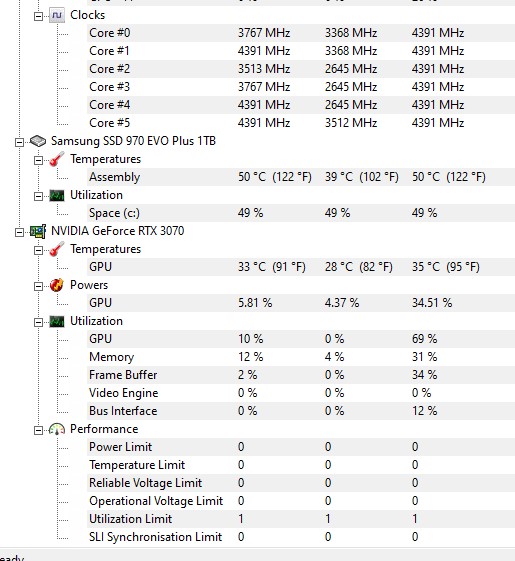Image resolution: width=515 pixels, height=561 pixels.
Task: Click the GPU Utilization graph icon
Action: 57,321
